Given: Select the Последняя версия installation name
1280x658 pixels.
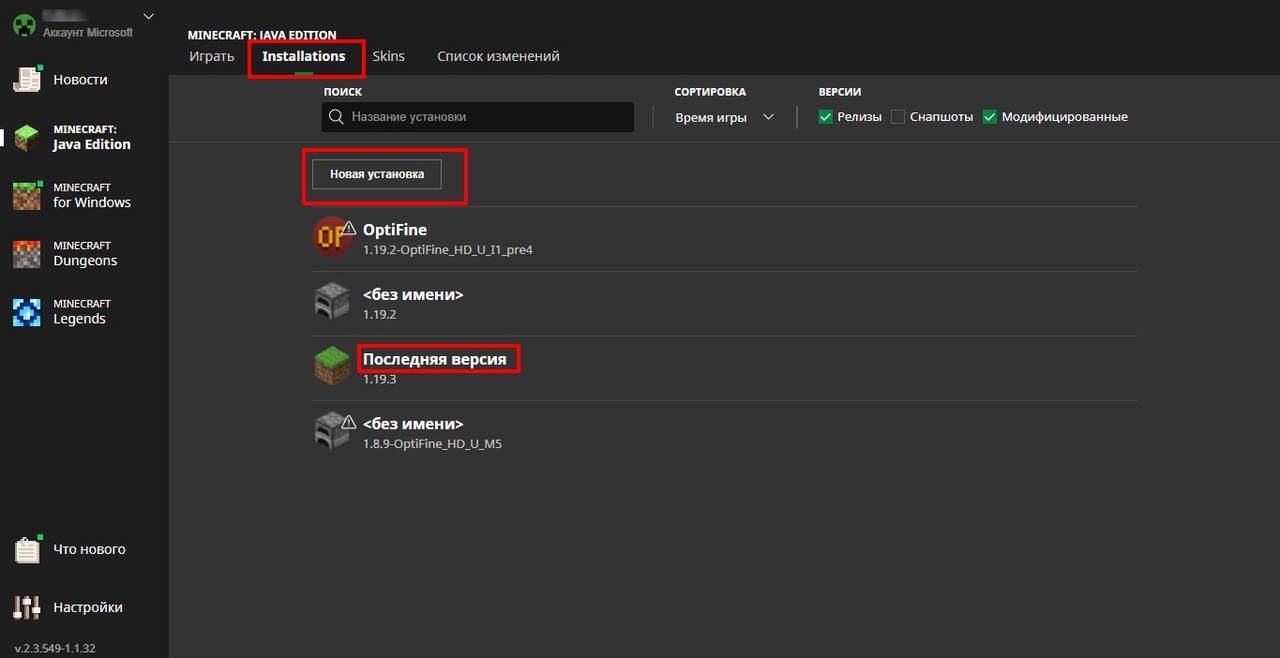Looking at the screenshot, I should tap(435, 359).
